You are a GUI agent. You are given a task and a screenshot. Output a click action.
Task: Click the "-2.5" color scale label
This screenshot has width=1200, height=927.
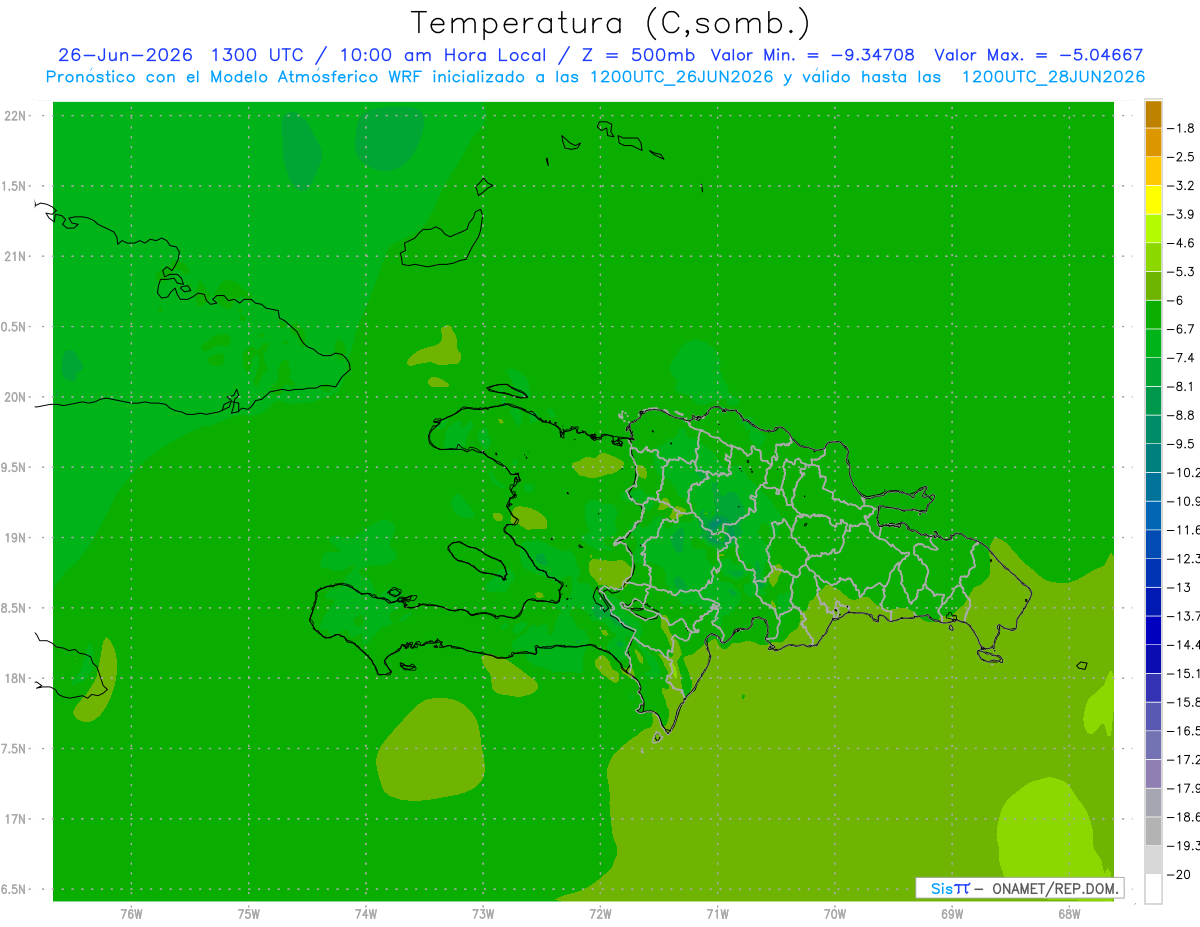[1183, 157]
